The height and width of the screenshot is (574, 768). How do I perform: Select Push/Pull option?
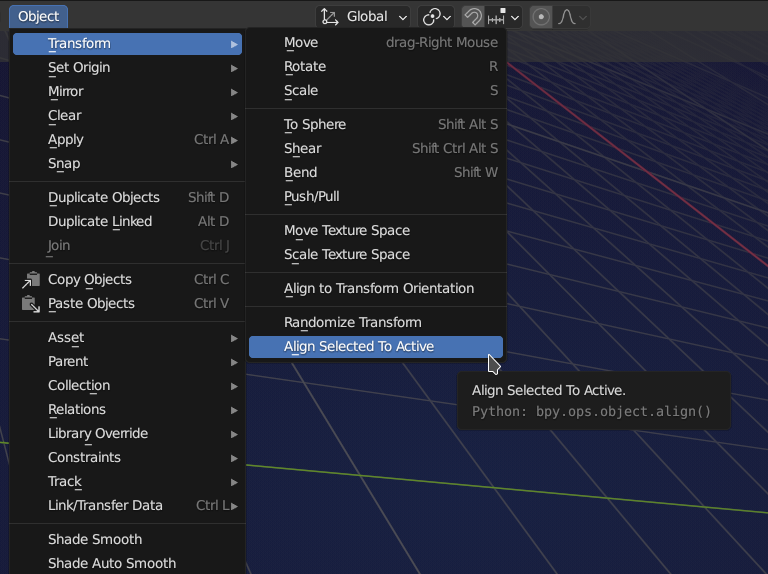tap(376, 196)
